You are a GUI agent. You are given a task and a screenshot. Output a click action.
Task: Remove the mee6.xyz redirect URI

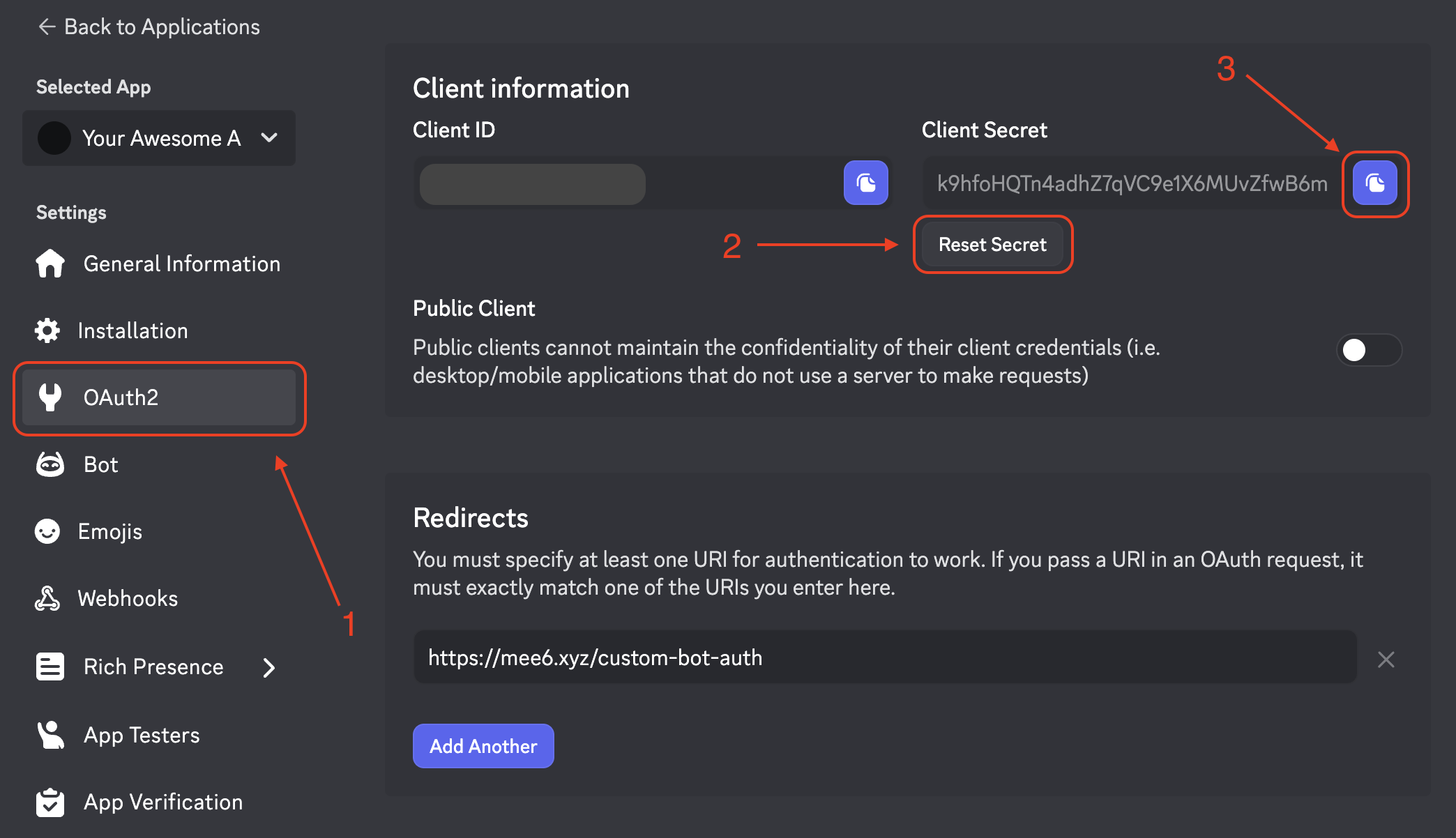pyautogui.click(x=1386, y=659)
